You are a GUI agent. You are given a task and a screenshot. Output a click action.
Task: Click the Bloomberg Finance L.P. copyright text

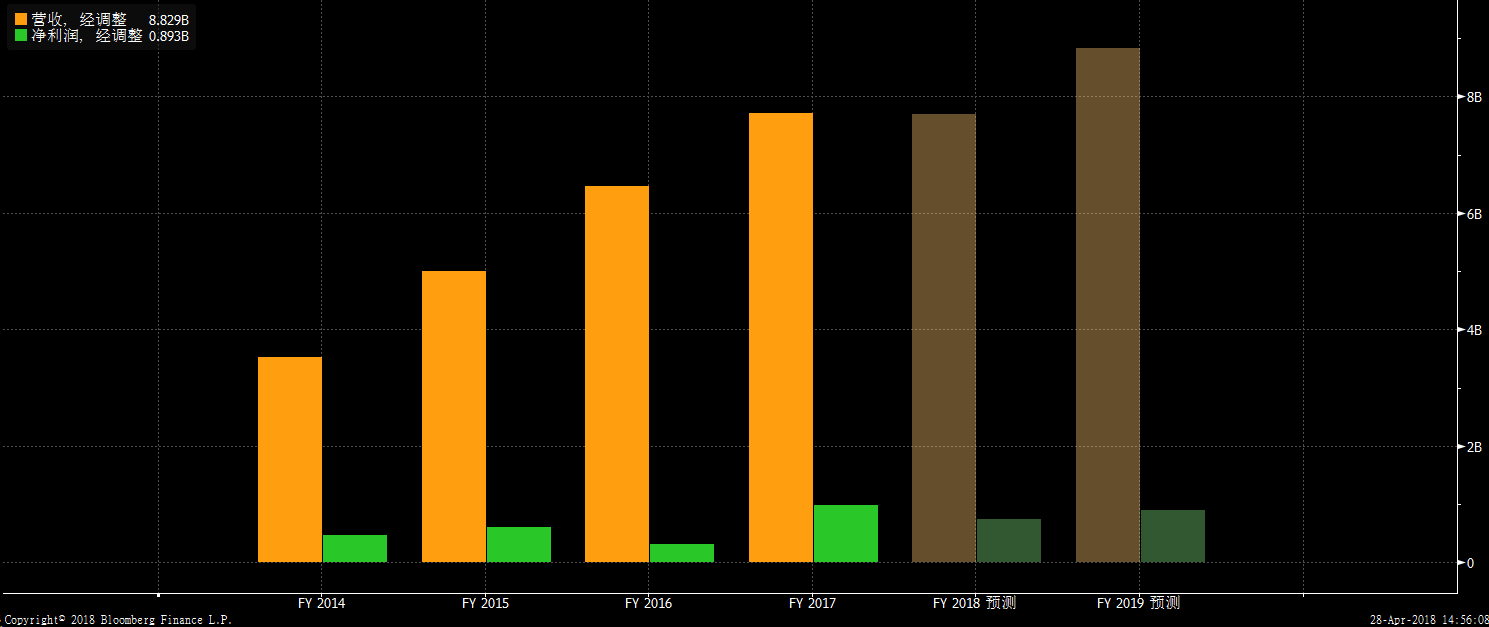click(x=116, y=620)
